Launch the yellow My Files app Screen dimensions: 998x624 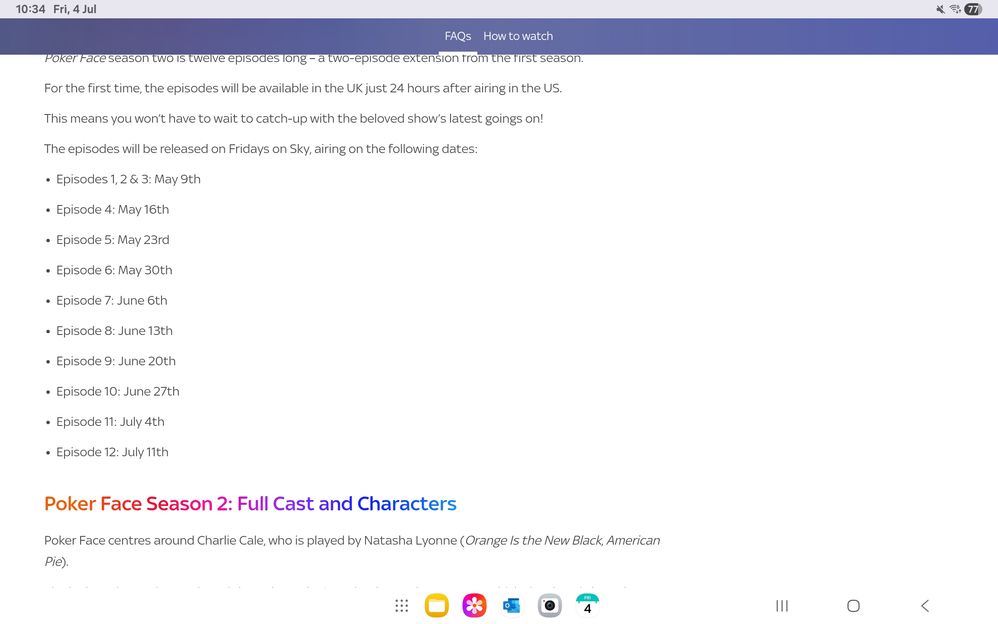pos(437,606)
